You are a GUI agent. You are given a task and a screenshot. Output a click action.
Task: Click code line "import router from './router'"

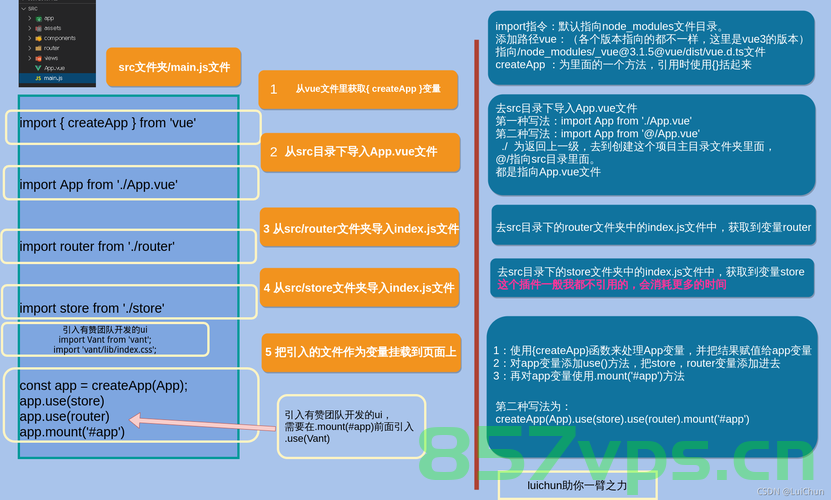pos(97,247)
